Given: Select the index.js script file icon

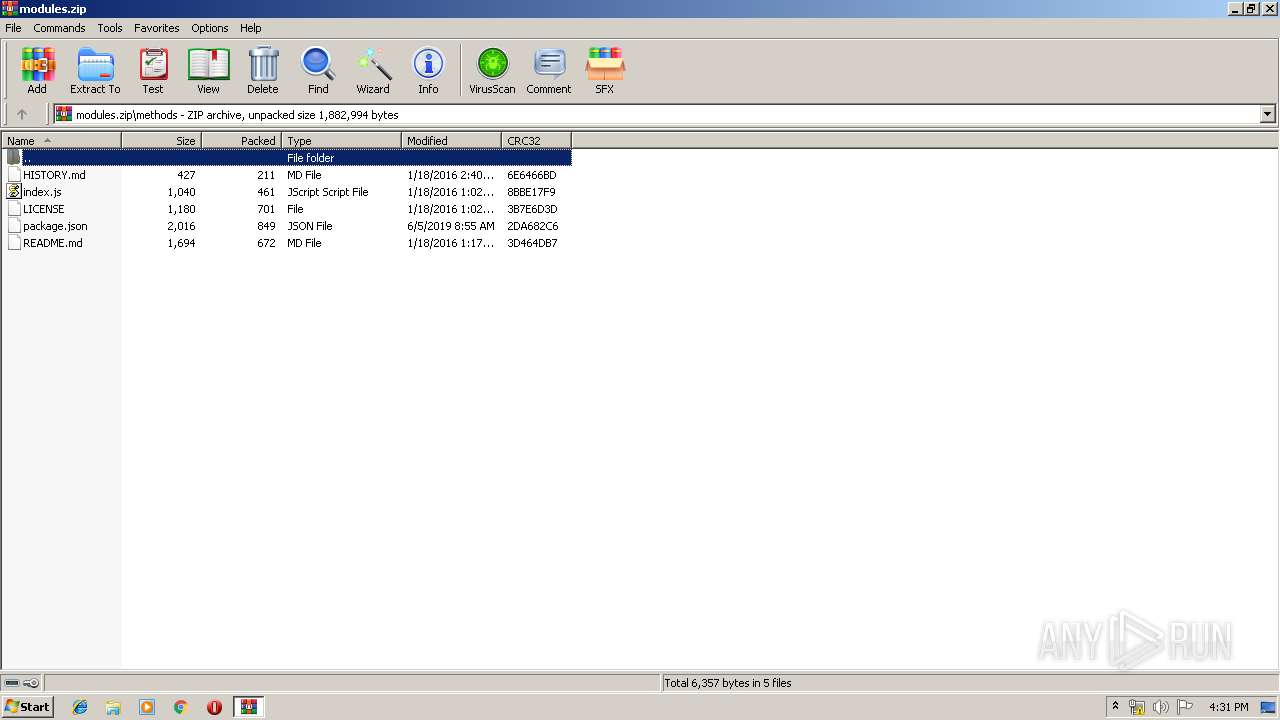Looking at the screenshot, I should click(x=14, y=192).
